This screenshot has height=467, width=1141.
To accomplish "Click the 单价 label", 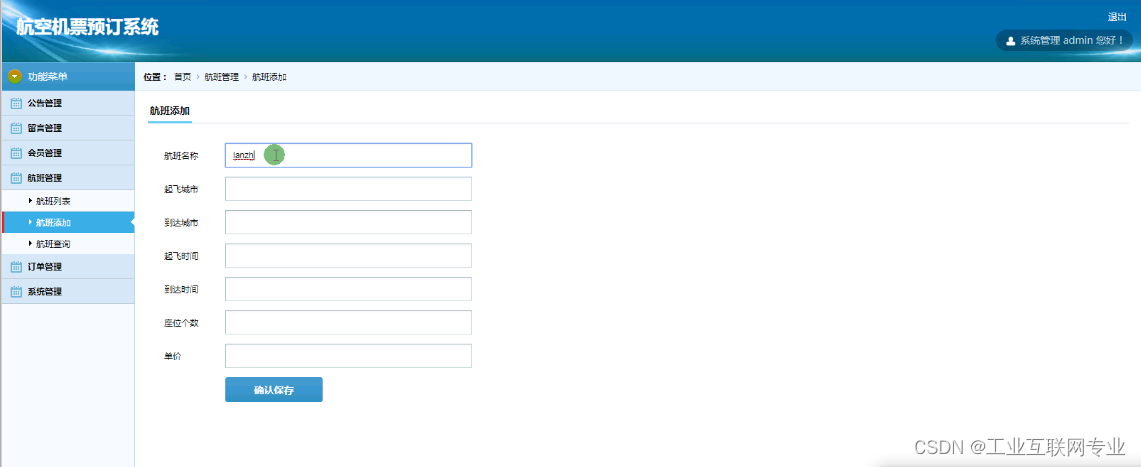I will click(172, 356).
